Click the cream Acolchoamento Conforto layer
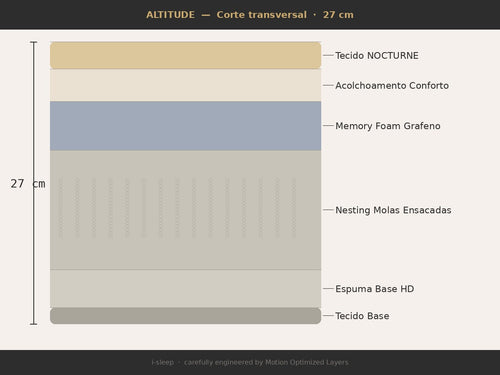This screenshot has height=375, width=500. pyautogui.click(x=186, y=85)
